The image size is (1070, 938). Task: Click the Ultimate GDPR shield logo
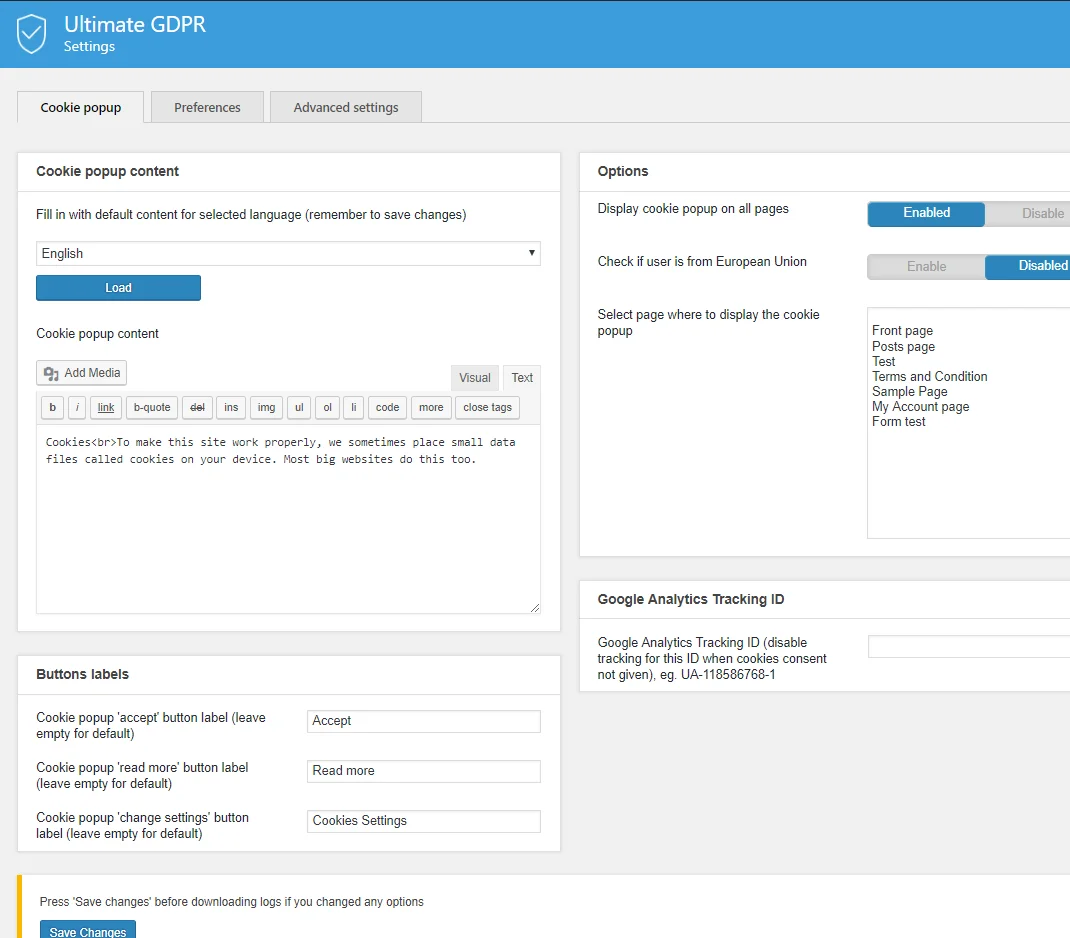[x=30, y=33]
